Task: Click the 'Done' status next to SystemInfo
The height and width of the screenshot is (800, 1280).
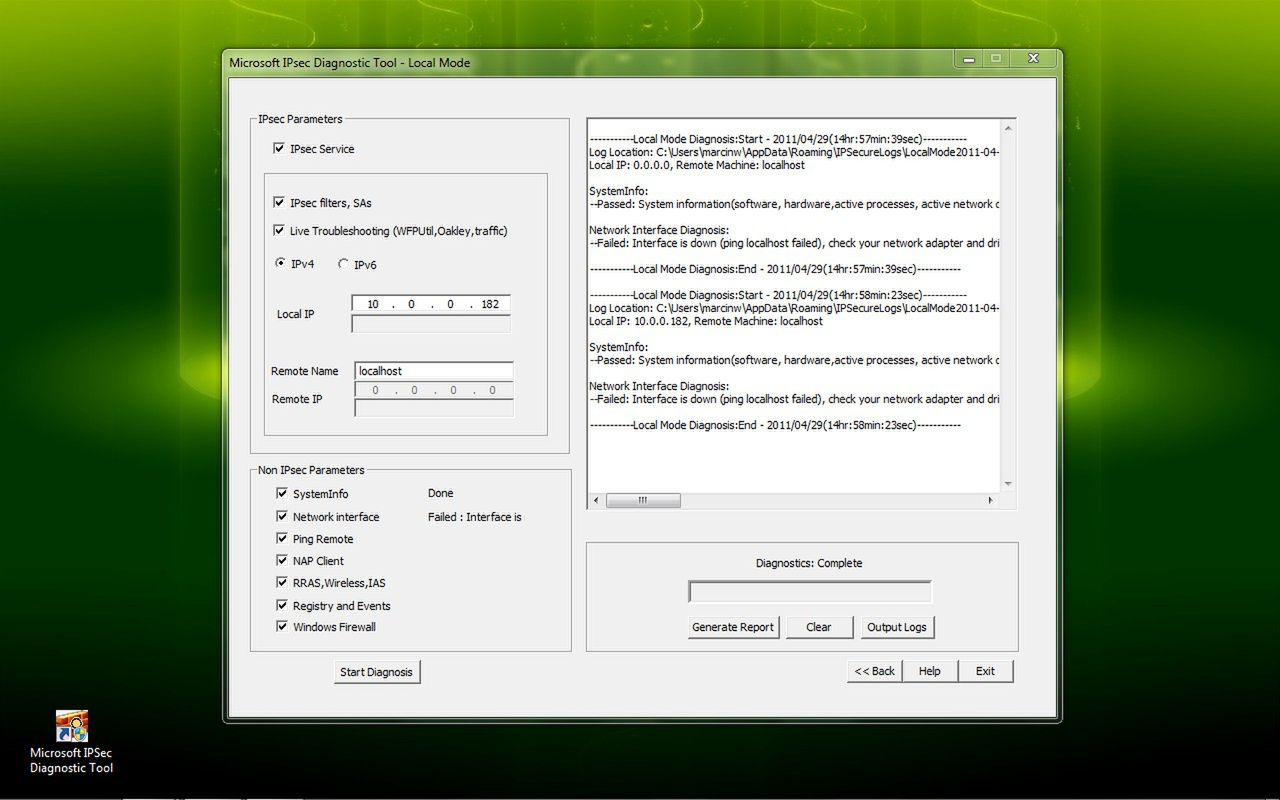Action: (x=440, y=493)
